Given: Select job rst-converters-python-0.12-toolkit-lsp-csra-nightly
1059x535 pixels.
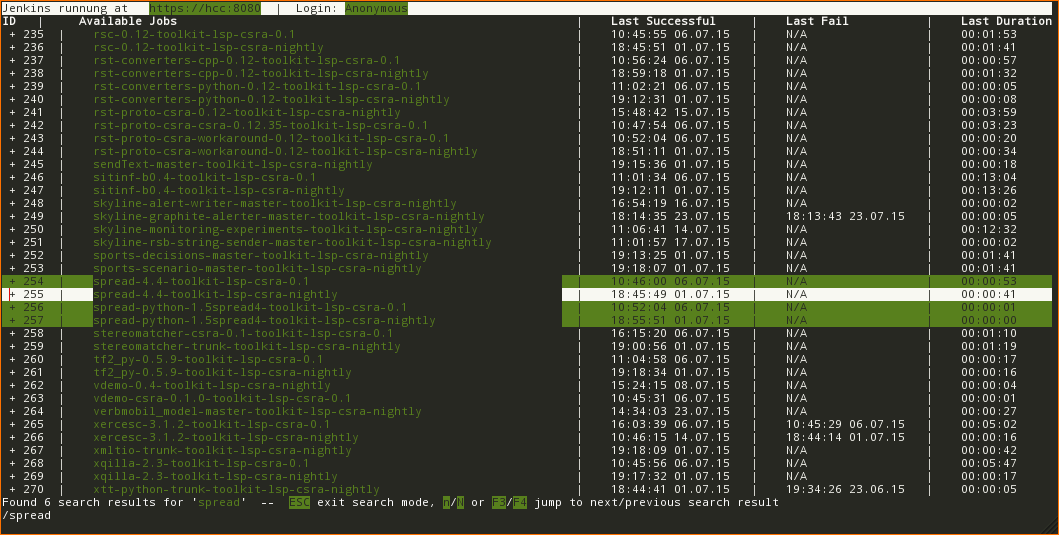Looking at the screenshot, I should (x=271, y=100).
